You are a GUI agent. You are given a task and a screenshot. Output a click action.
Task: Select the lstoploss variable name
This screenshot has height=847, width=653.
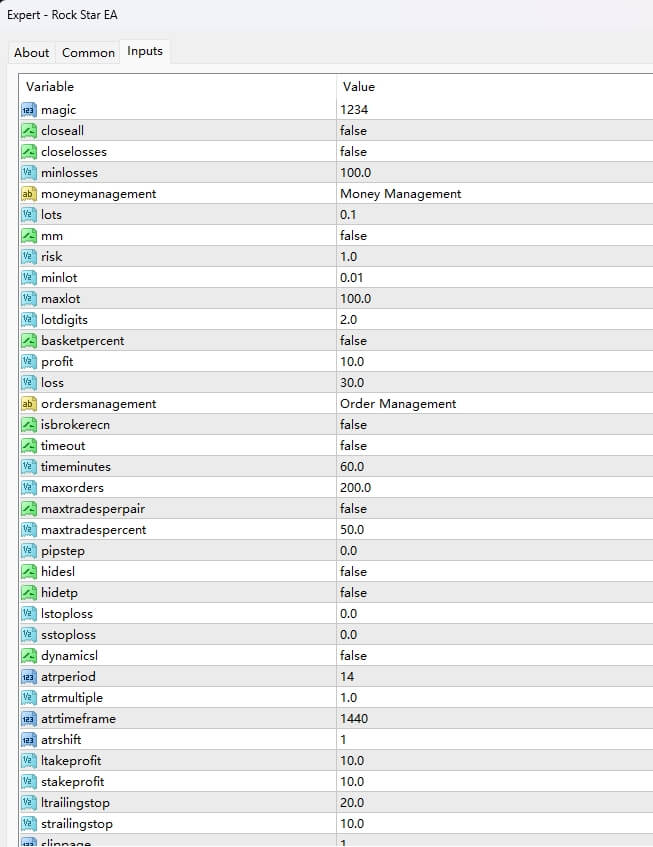[67, 615]
